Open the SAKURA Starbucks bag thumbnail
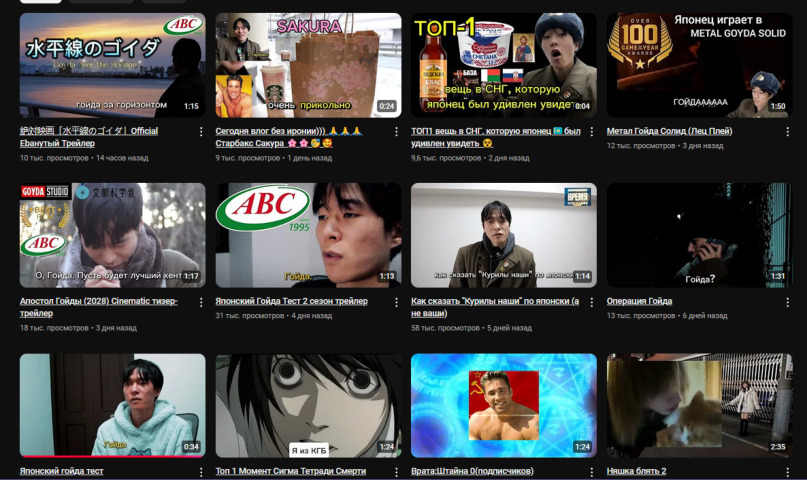The width and height of the screenshot is (807, 480). point(308,65)
